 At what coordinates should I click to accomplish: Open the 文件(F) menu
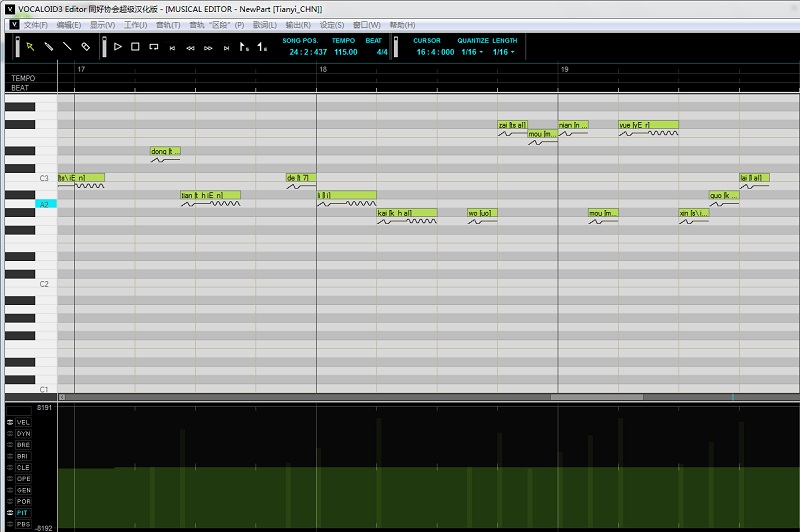(35, 24)
